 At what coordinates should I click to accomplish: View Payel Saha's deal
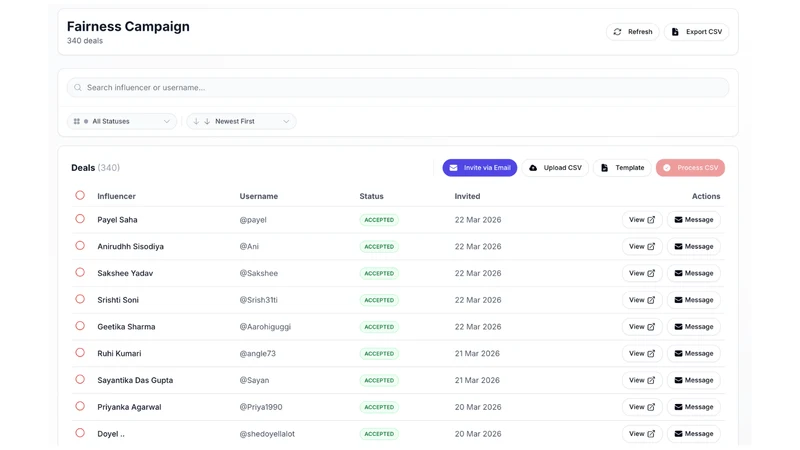click(642, 220)
